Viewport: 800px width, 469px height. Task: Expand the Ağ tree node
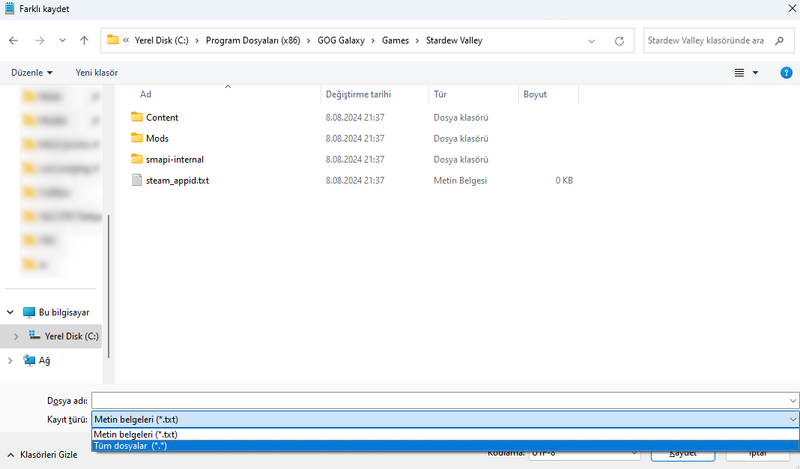(x=10, y=360)
